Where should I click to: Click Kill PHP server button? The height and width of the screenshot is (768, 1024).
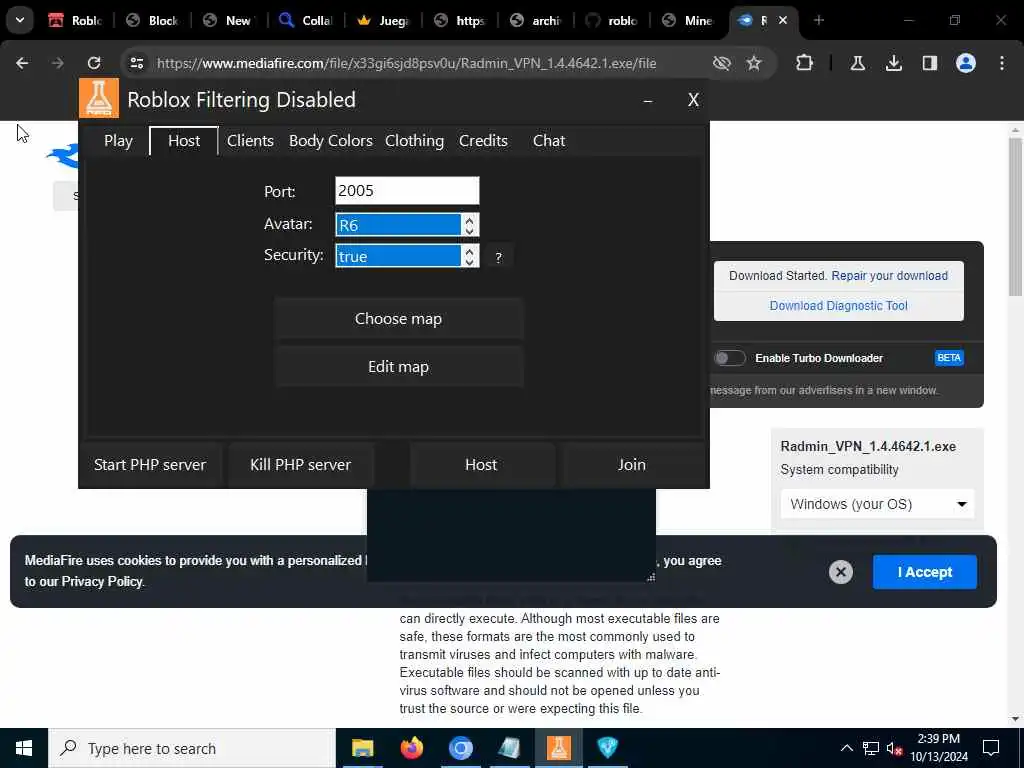tap(300, 464)
